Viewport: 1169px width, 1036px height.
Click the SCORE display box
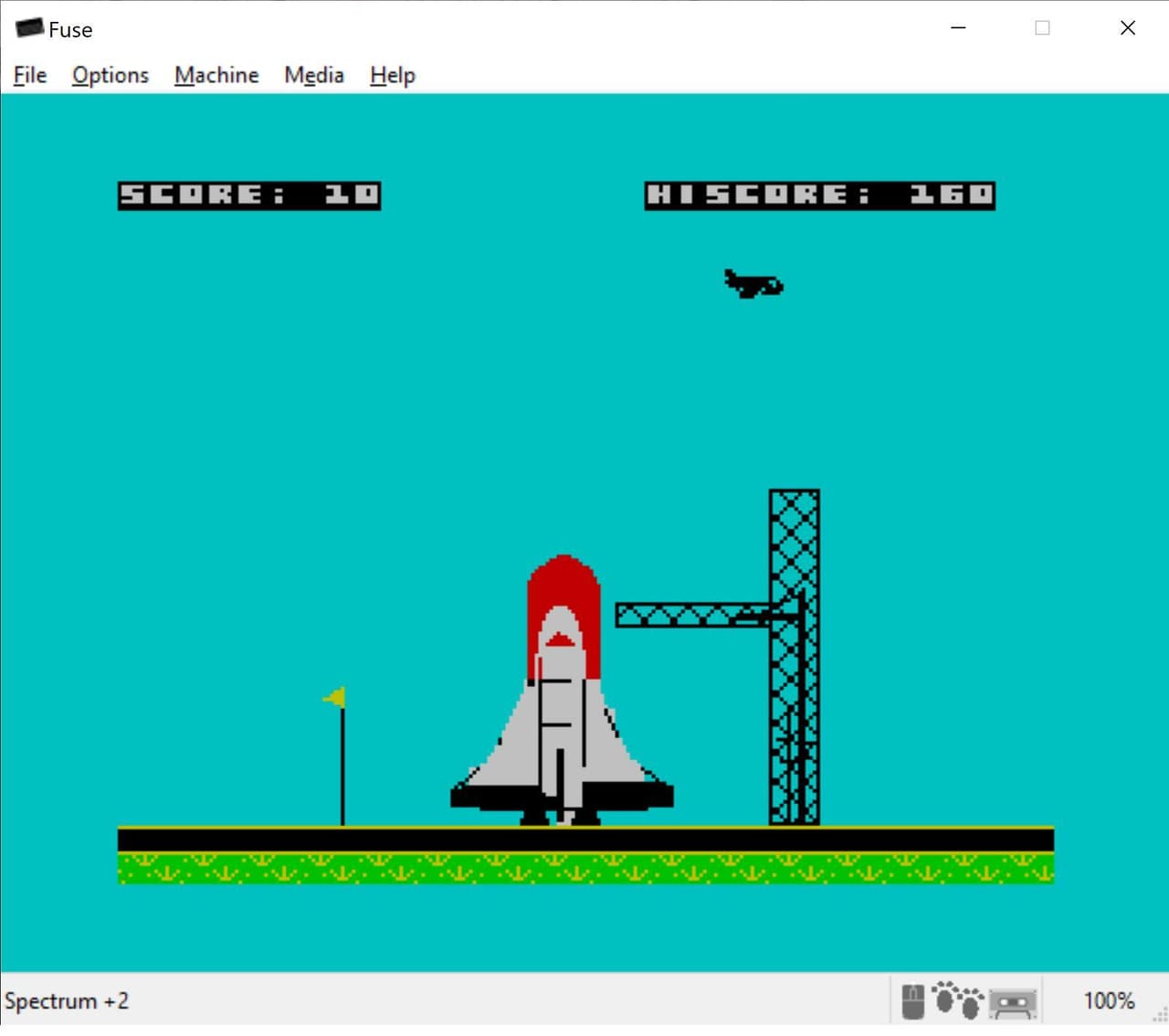[249, 196]
